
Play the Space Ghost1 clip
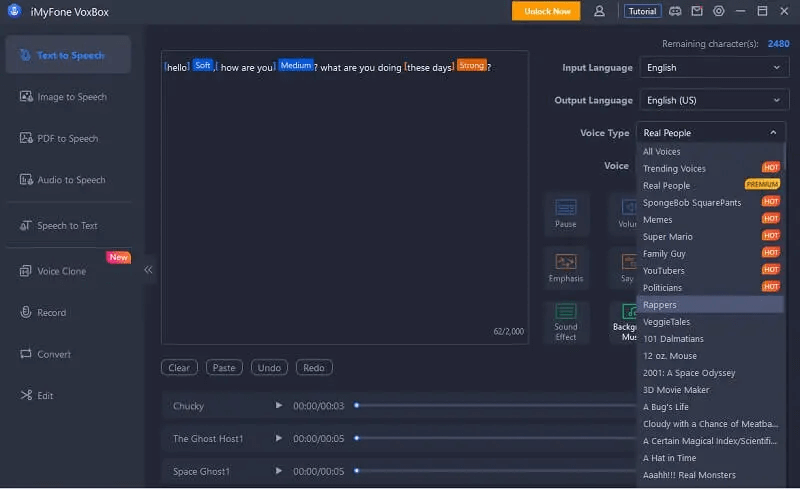point(279,471)
